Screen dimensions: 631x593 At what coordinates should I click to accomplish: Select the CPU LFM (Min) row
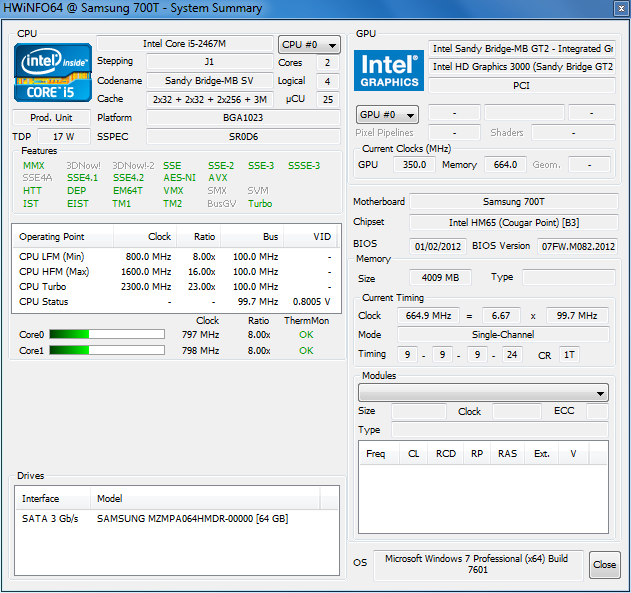tap(176, 257)
